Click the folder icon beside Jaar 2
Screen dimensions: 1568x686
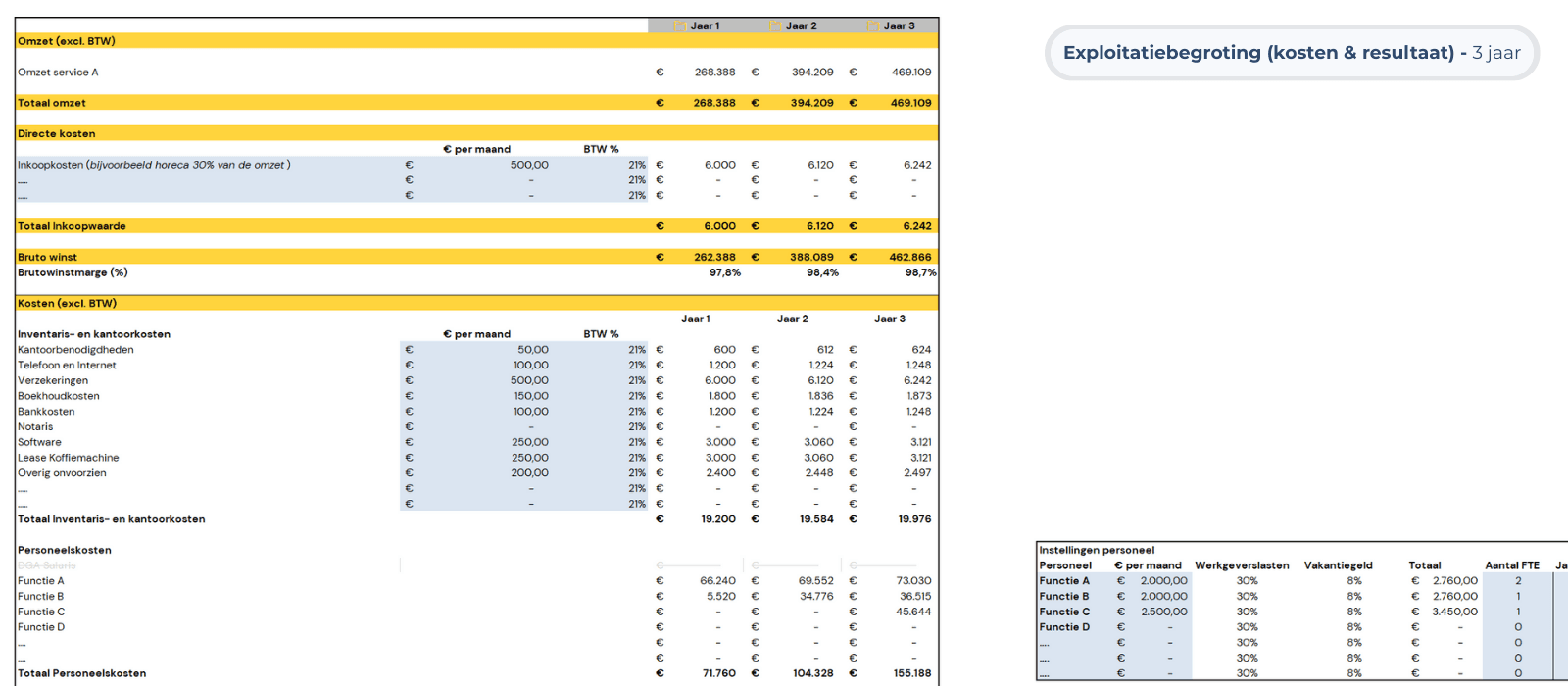[x=775, y=26]
